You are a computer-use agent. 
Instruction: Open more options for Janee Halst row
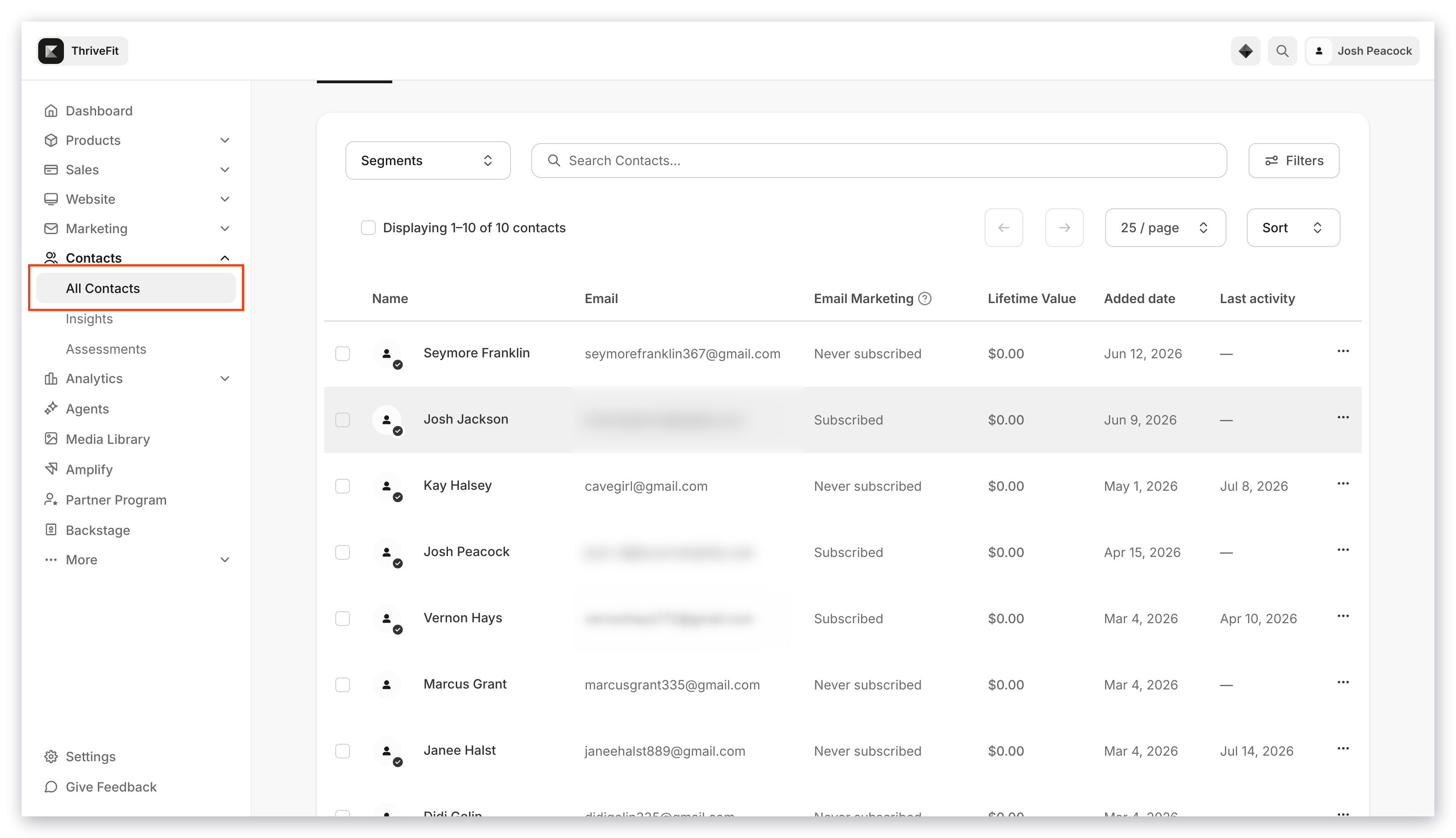coord(1342,748)
